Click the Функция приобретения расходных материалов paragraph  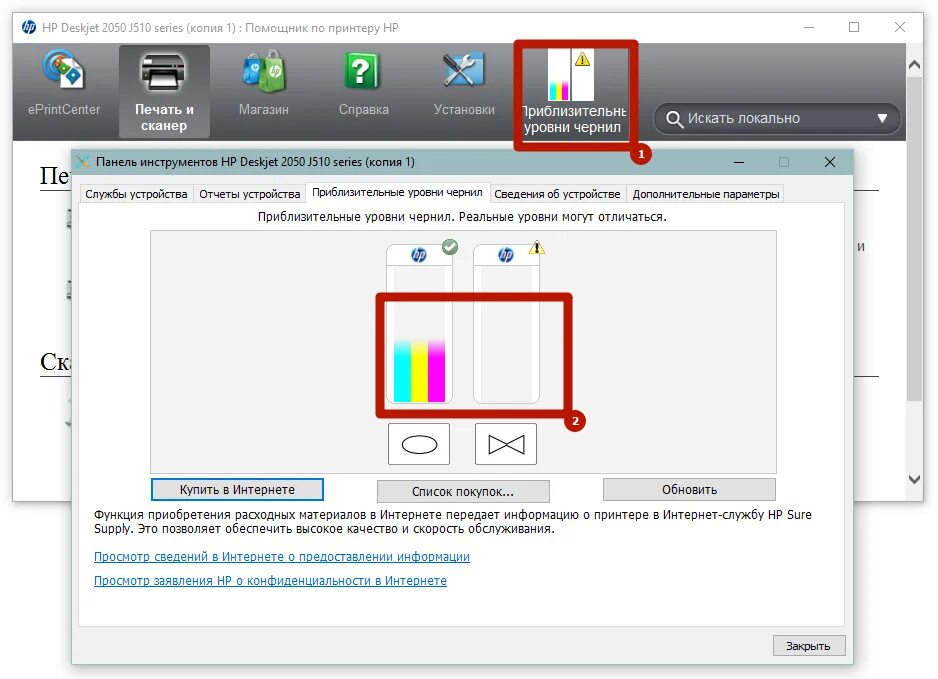pyautogui.click(x=453, y=522)
